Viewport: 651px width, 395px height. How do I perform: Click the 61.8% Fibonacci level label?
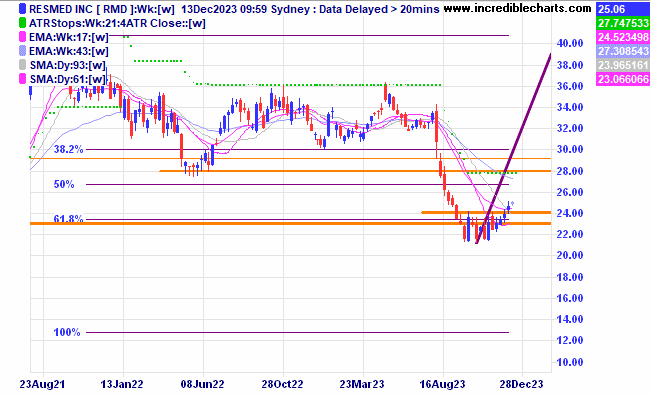69,218
